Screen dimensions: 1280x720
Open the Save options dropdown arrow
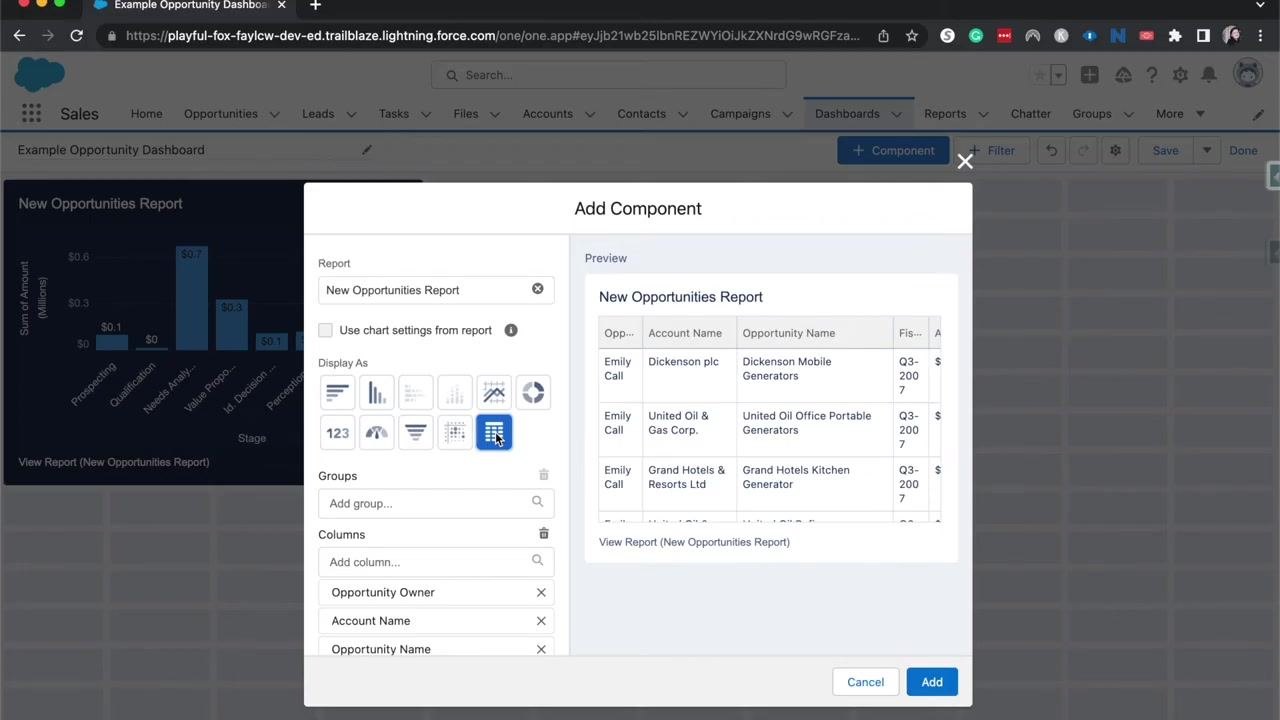point(1207,150)
